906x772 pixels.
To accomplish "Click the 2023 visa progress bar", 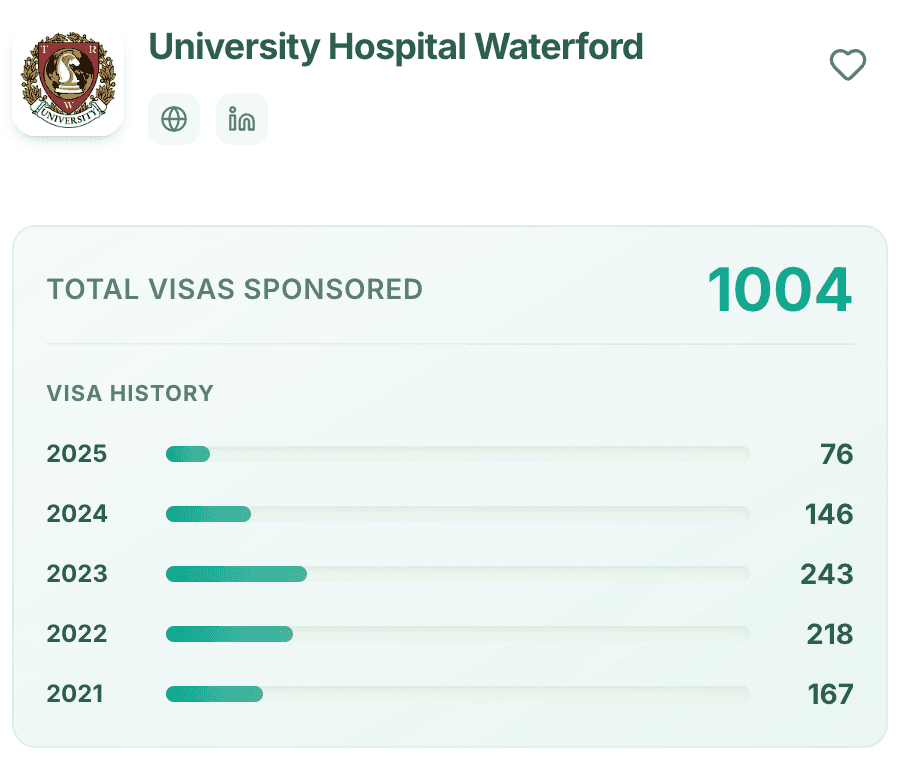I will point(457,574).
